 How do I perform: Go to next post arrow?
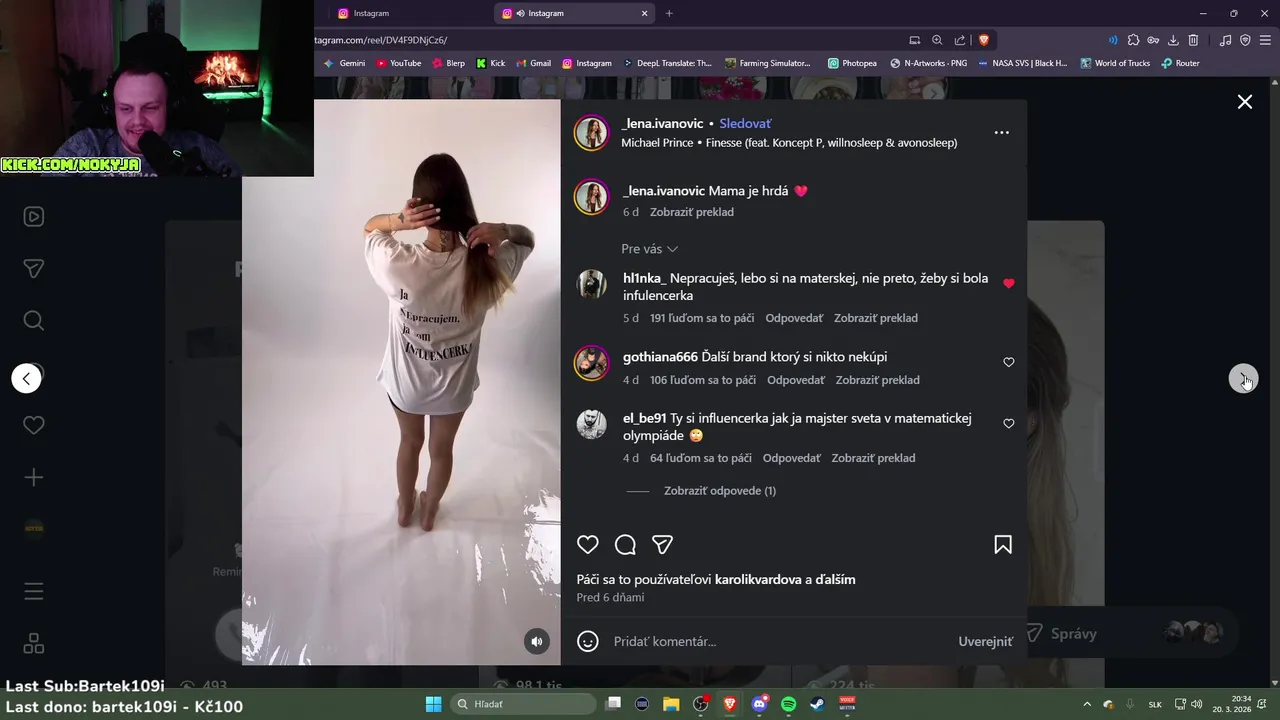click(1243, 378)
